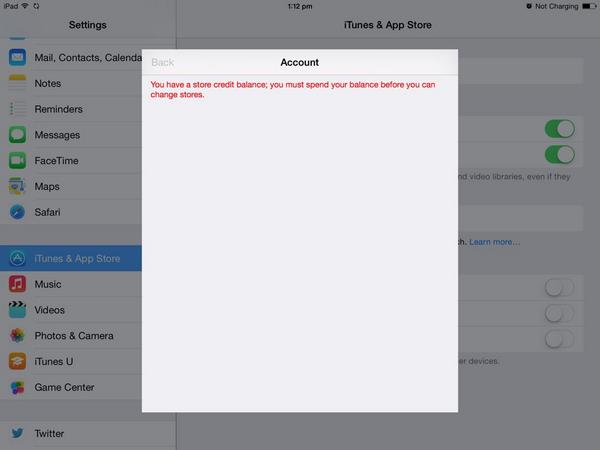
Task: Open Photos & Camera settings
Action: point(71,336)
